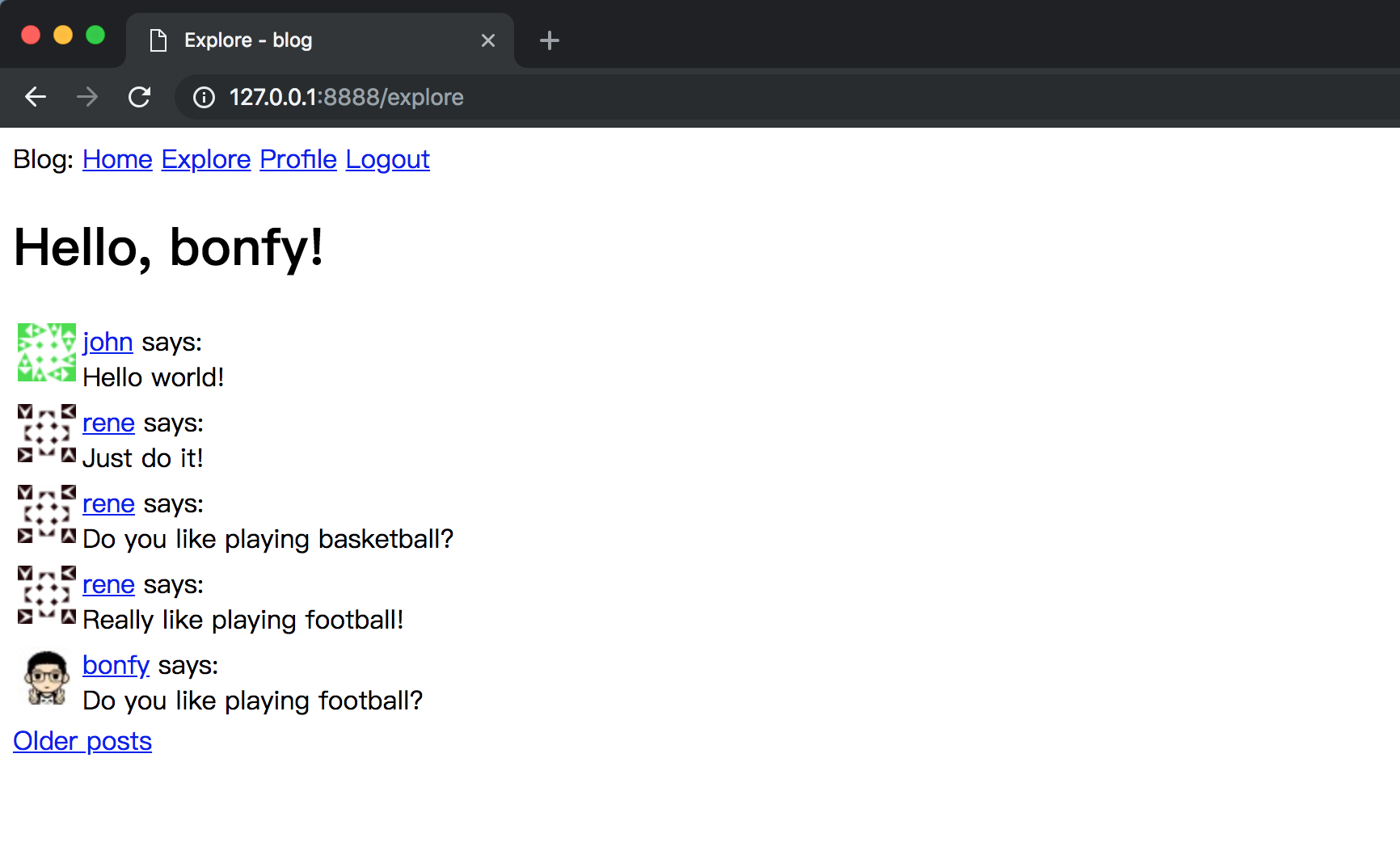Log out using the Logout link
The width and height of the screenshot is (1400, 863).
[x=387, y=159]
